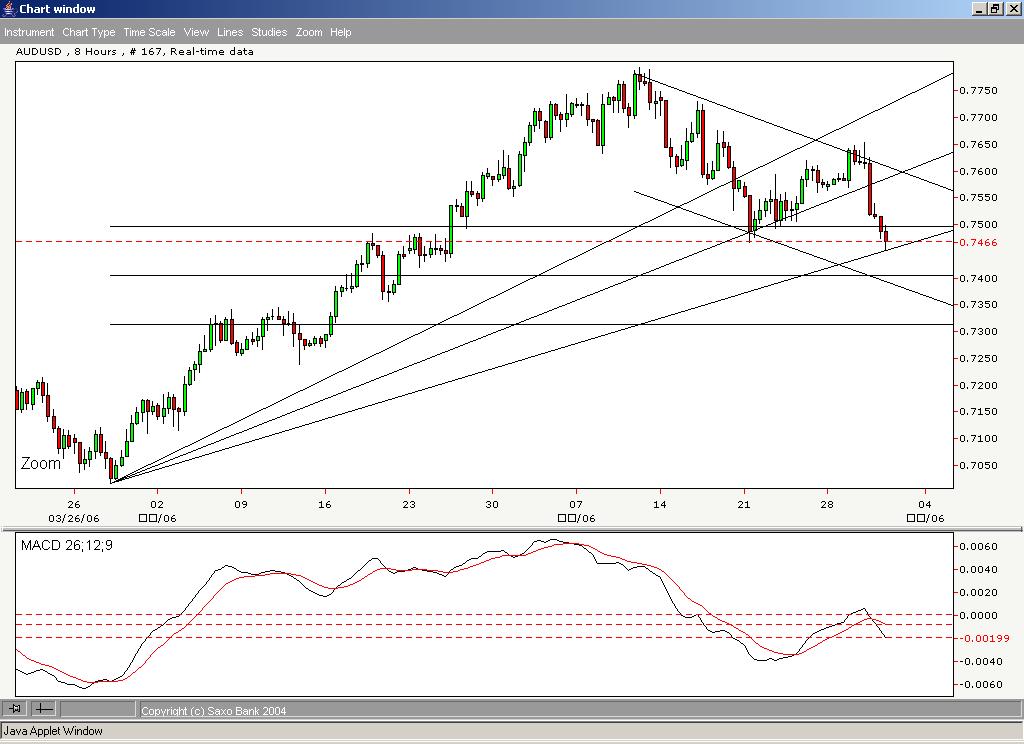Click the pushpin annotation tool icon

[14, 709]
